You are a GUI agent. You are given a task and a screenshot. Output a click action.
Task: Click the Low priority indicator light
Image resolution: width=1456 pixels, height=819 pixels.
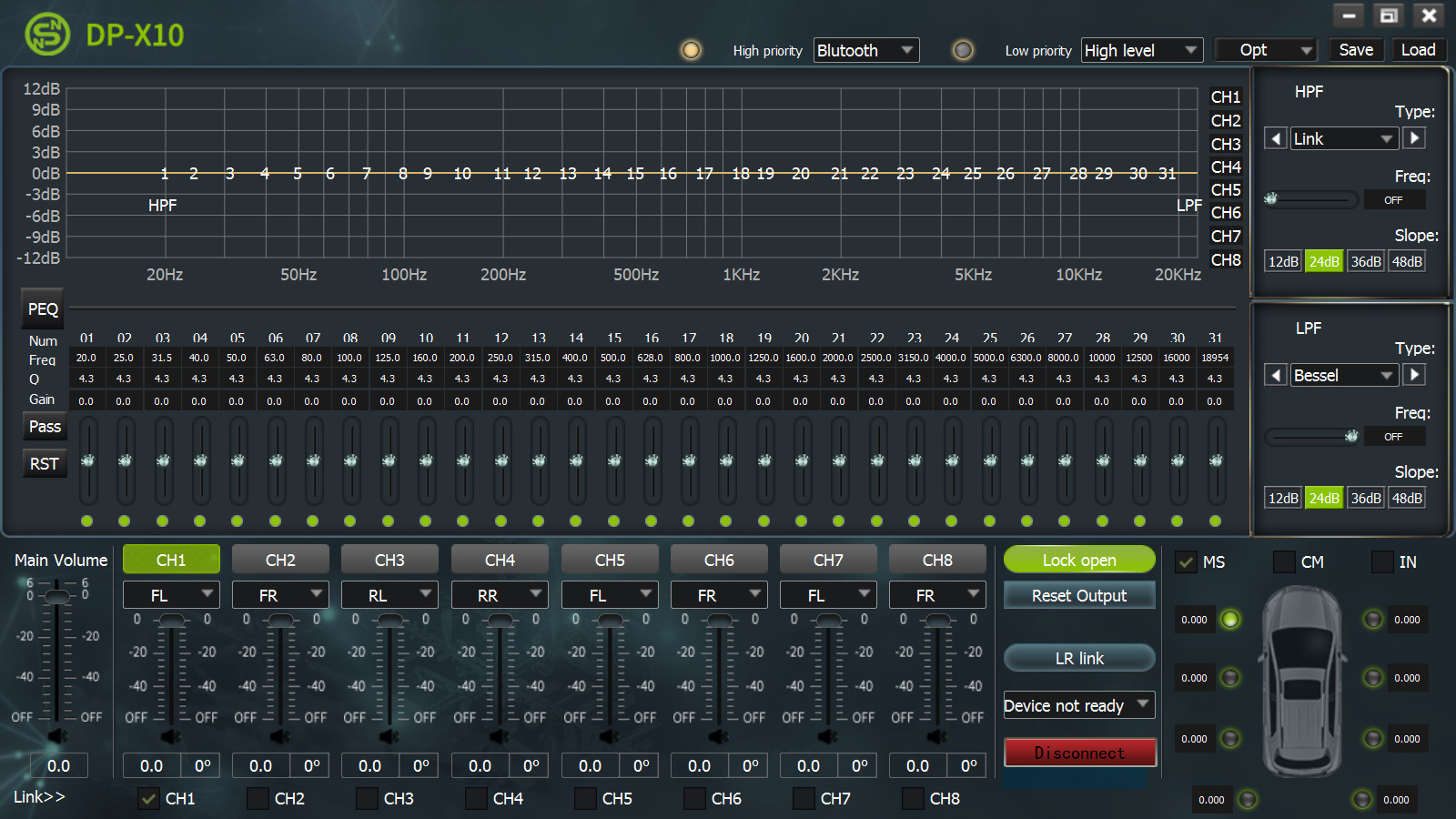click(963, 50)
